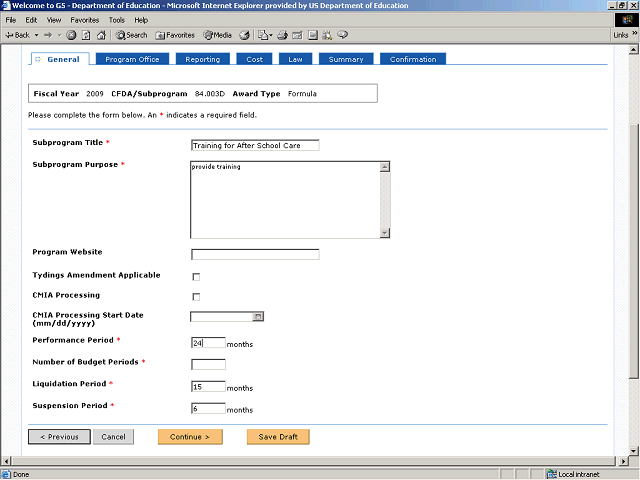This screenshot has width=640, height=480.
Task: Switch to the Cost tab
Action: coord(254,59)
